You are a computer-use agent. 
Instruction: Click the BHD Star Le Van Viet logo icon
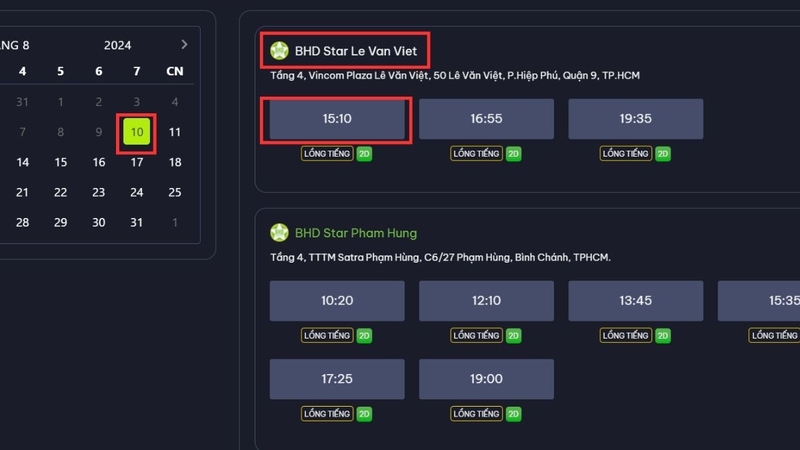(279, 49)
